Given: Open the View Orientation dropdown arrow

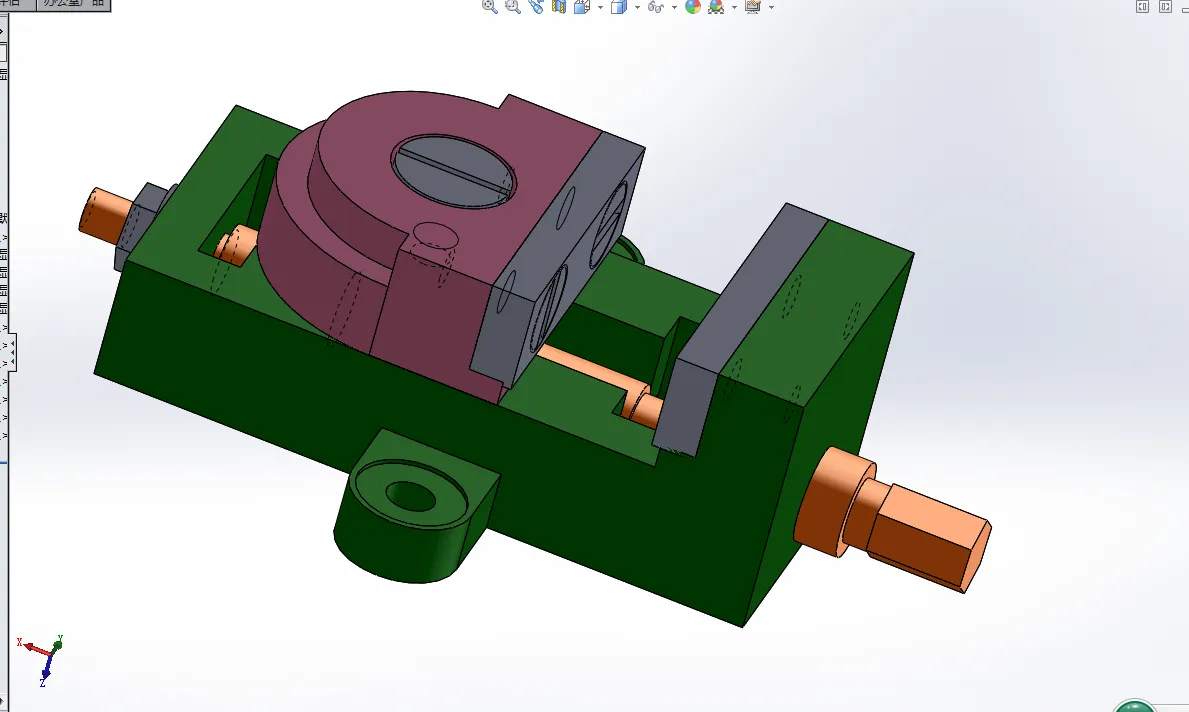Looking at the screenshot, I should click(x=601, y=8).
